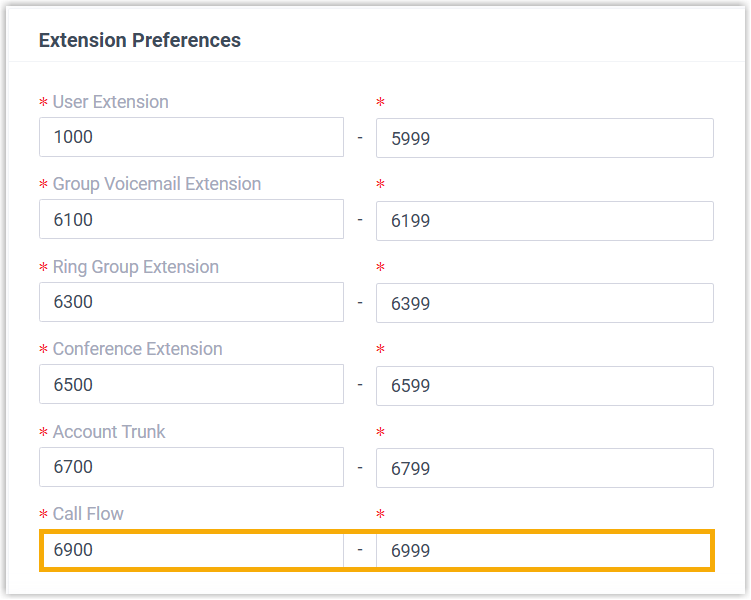Focus the Account Trunk end field 6799
This screenshot has width=751, height=600.
(x=544, y=468)
